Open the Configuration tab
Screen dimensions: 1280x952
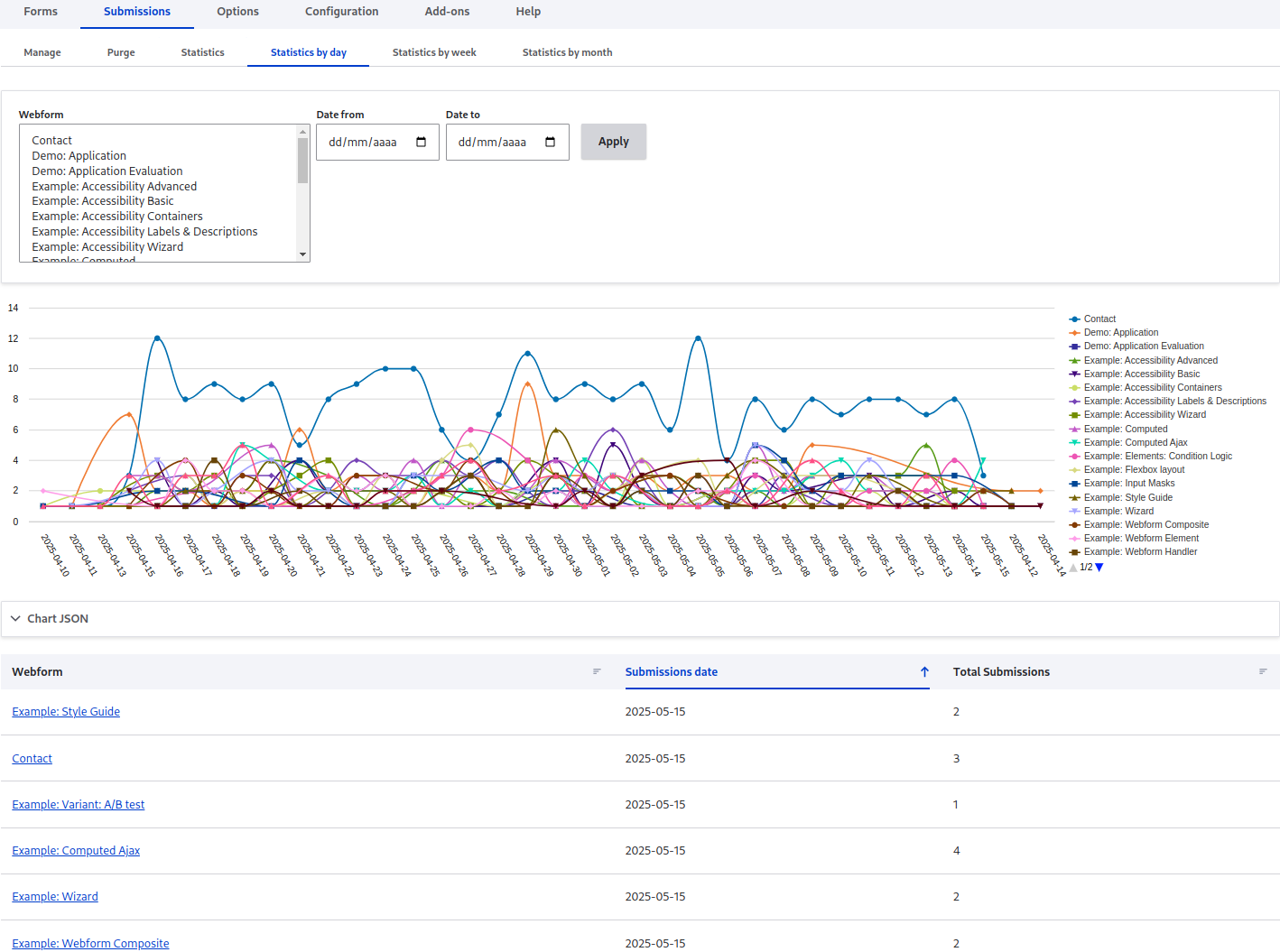[x=341, y=12]
